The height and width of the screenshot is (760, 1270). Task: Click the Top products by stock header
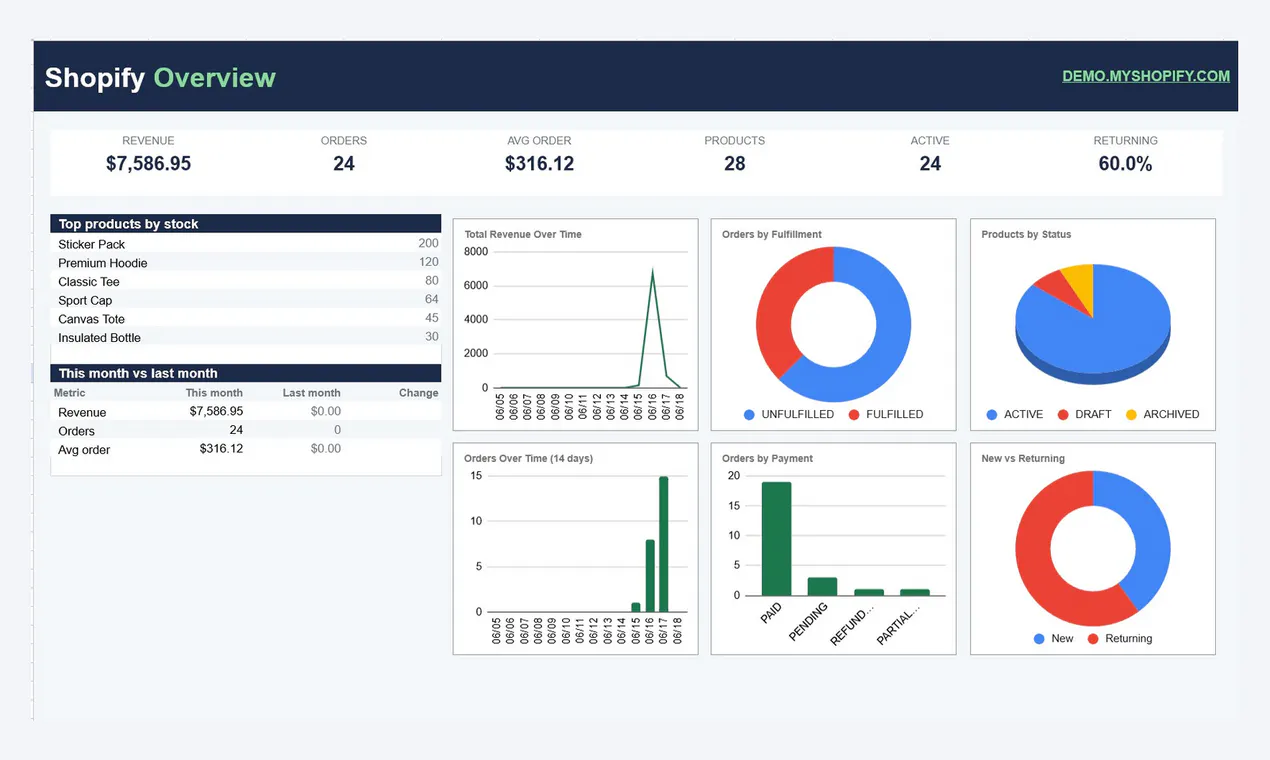[246, 224]
